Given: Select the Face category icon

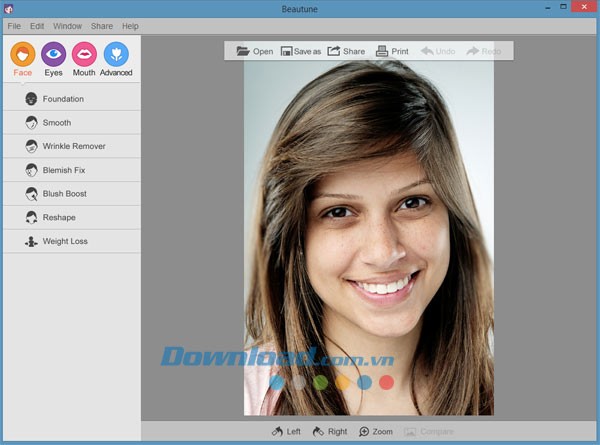Looking at the screenshot, I should 23,55.
